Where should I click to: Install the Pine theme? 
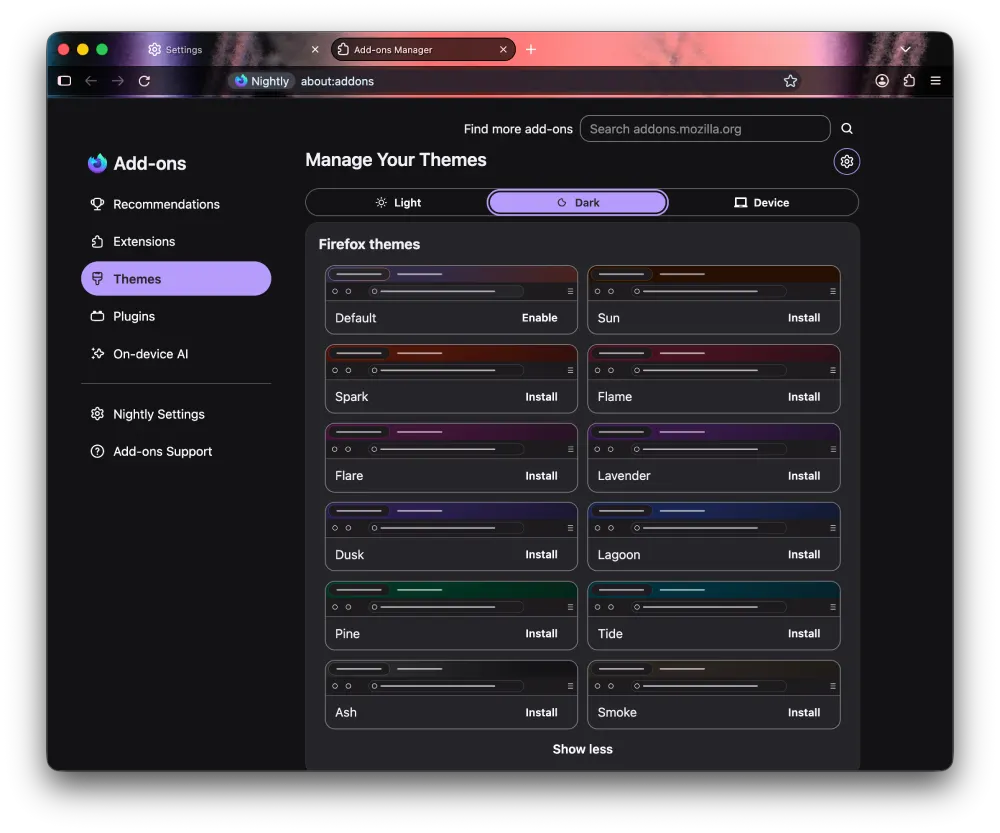pos(541,633)
